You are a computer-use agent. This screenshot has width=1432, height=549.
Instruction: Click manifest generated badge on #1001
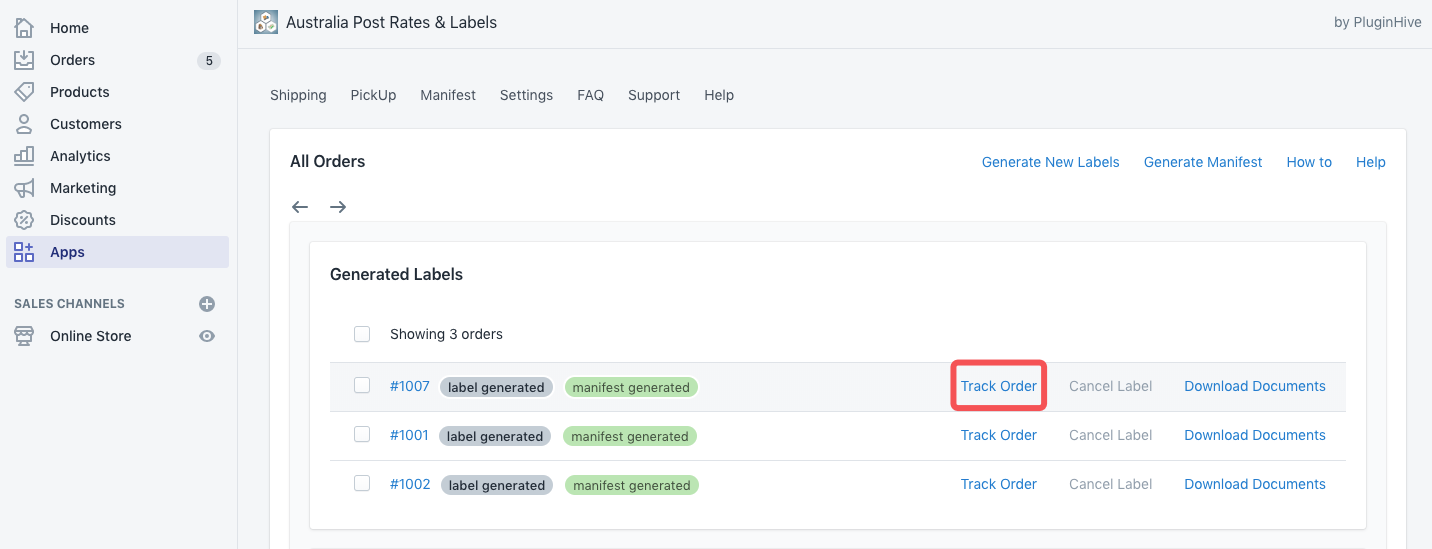[x=630, y=436]
